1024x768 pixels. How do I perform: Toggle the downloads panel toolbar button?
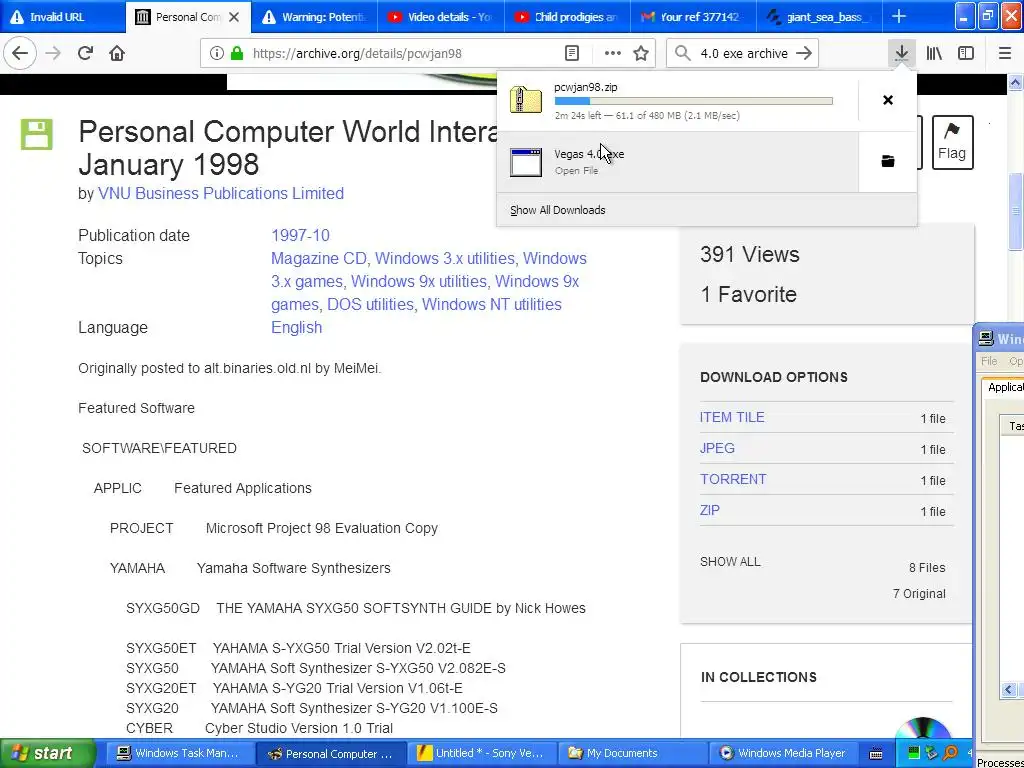click(901, 54)
